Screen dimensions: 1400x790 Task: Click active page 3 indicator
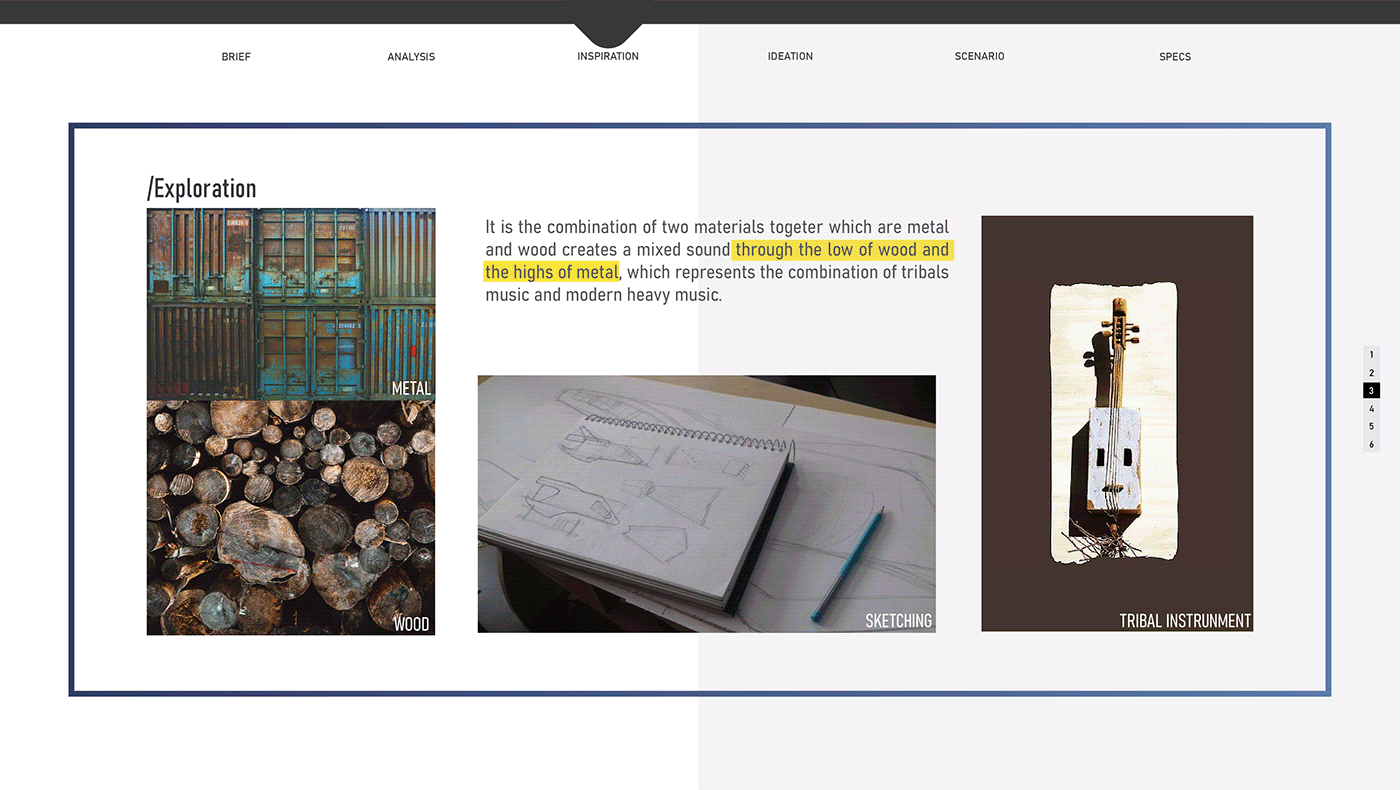(x=1372, y=390)
